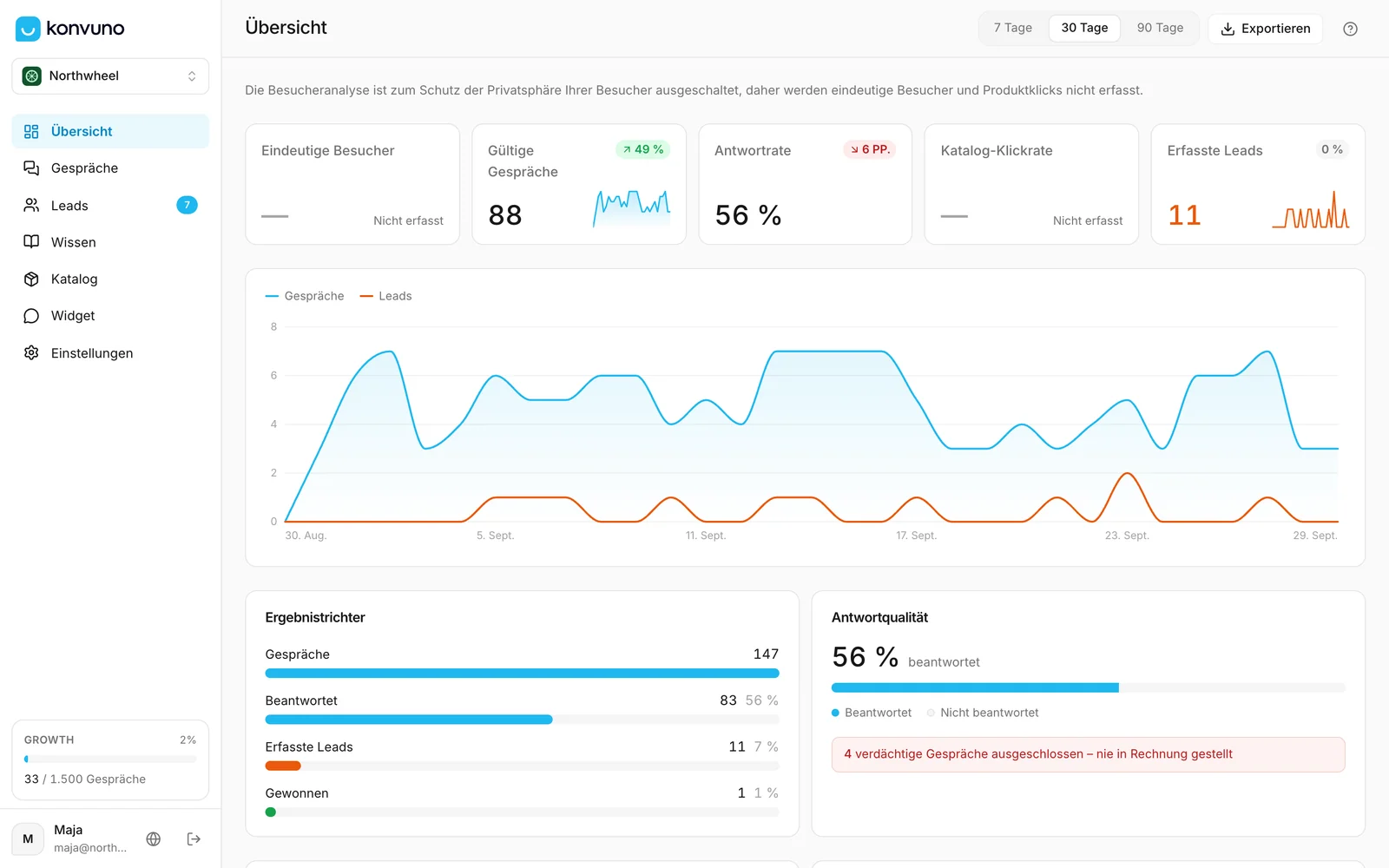
Task: Click the GROWTH plan usage card
Action: [x=110, y=759]
